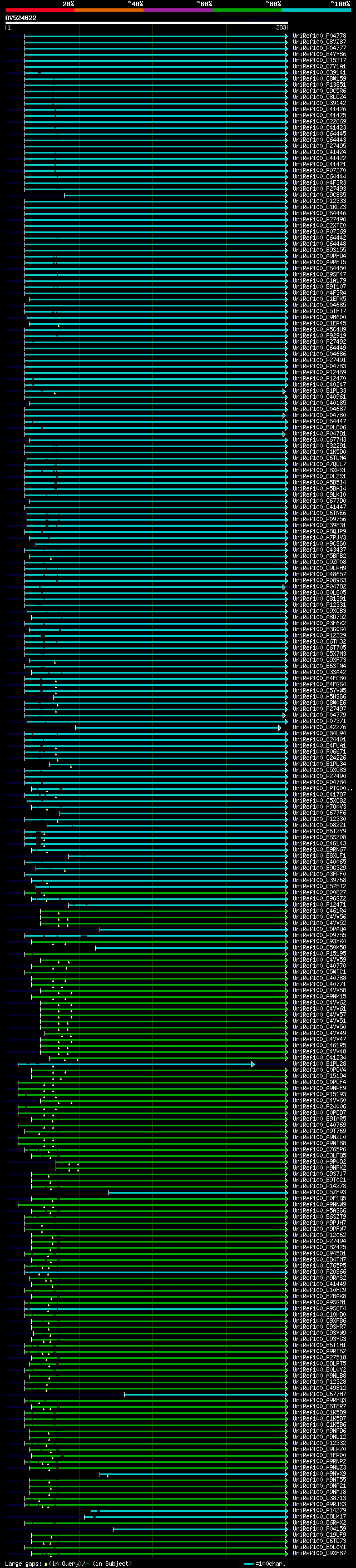This screenshot has height=1568, width=356.
Task: Click the white query sequence bar
Action: [147, 22]
